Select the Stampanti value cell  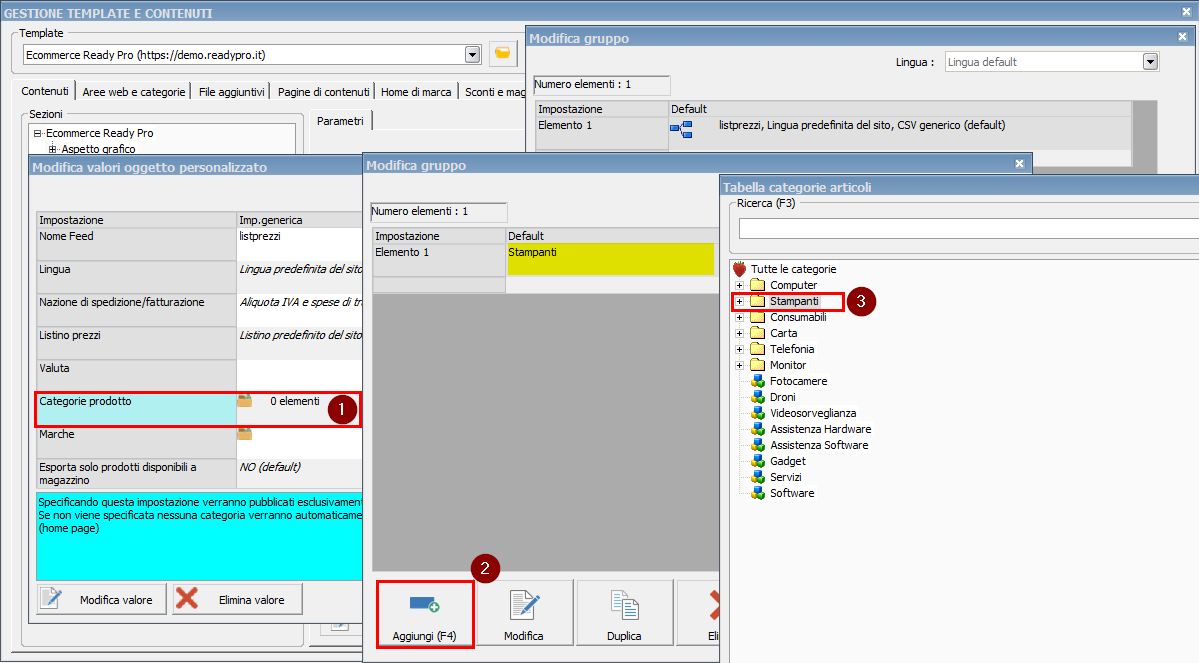click(610, 259)
